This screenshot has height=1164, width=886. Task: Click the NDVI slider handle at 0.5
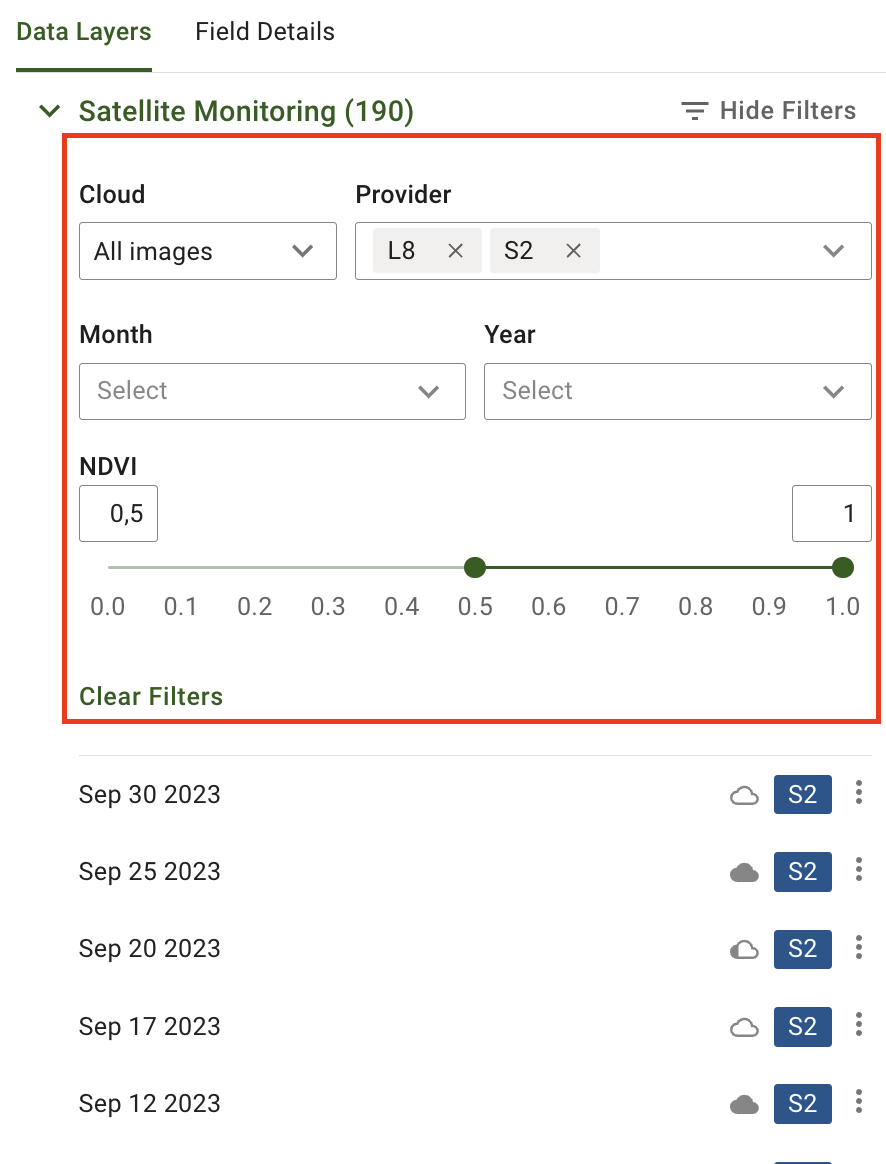[x=475, y=568]
